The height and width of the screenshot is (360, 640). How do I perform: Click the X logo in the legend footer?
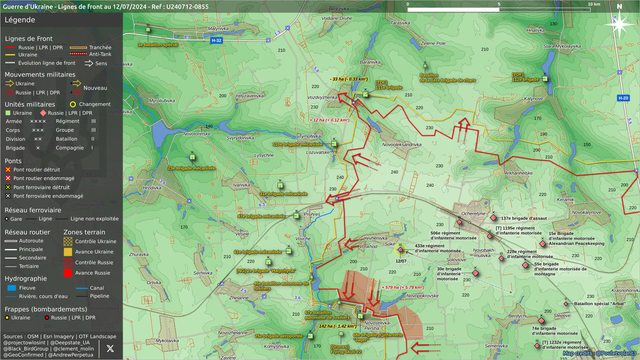click(110, 349)
